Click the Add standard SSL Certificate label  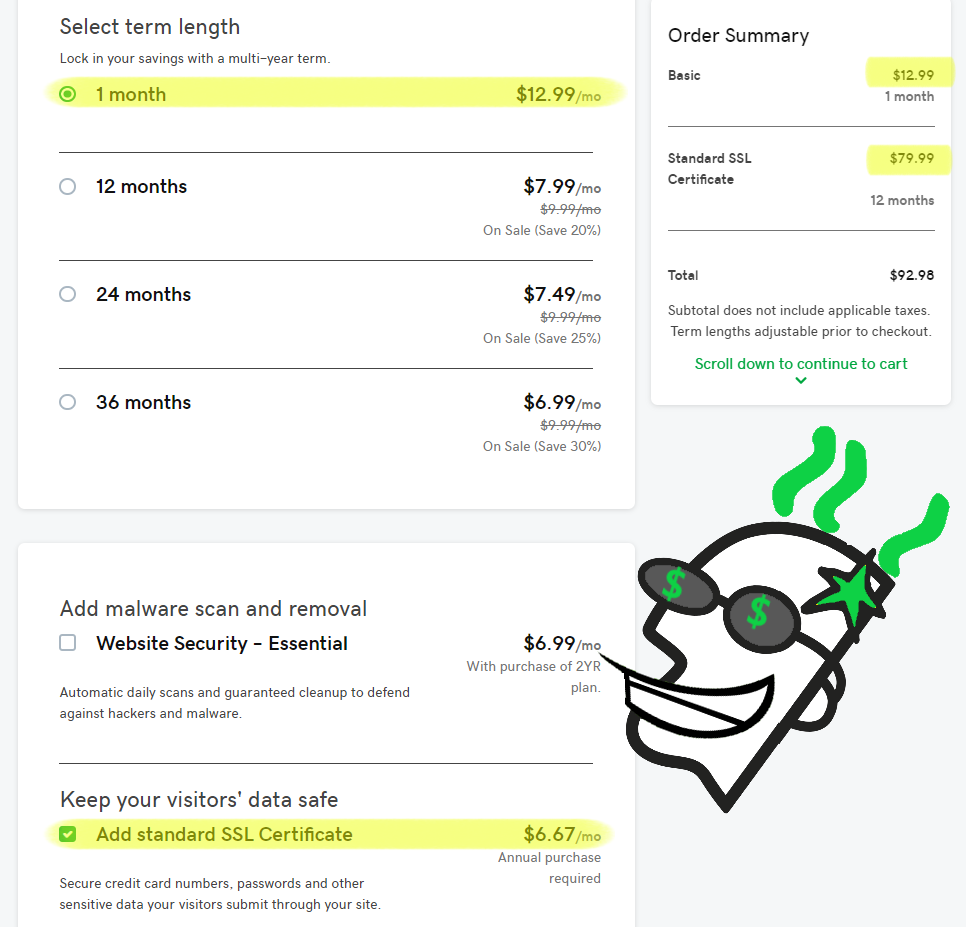(x=224, y=834)
